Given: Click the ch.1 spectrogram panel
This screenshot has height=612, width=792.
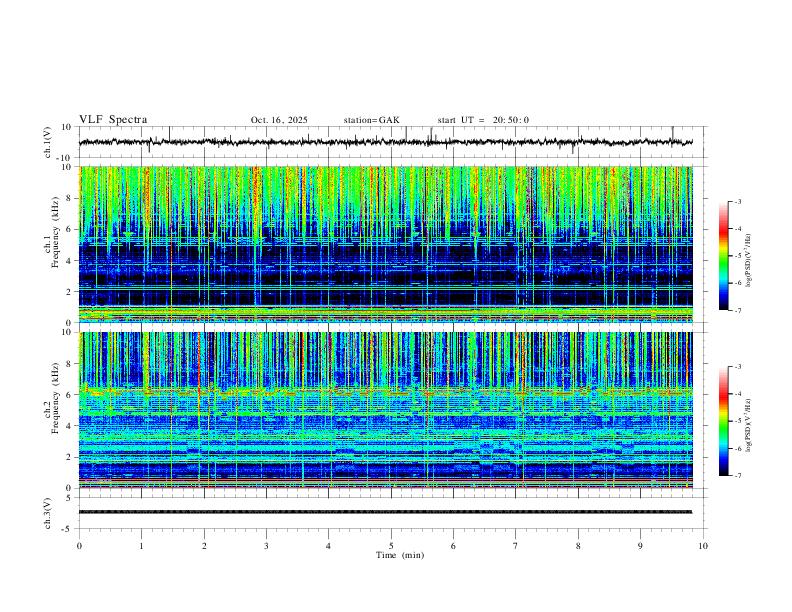Looking at the screenshot, I should pyautogui.click(x=386, y=244).
